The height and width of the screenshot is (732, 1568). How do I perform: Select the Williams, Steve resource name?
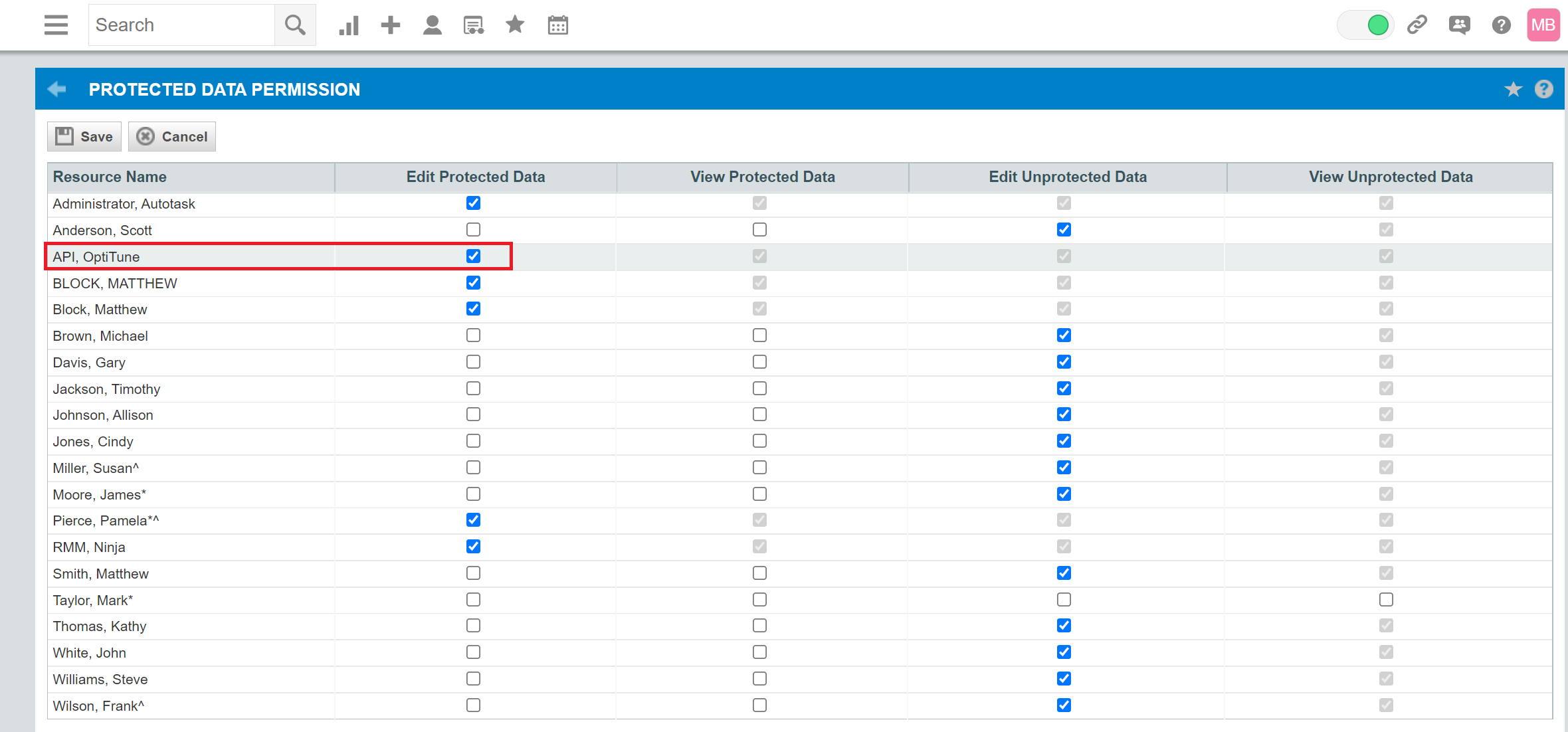[100, 680]
